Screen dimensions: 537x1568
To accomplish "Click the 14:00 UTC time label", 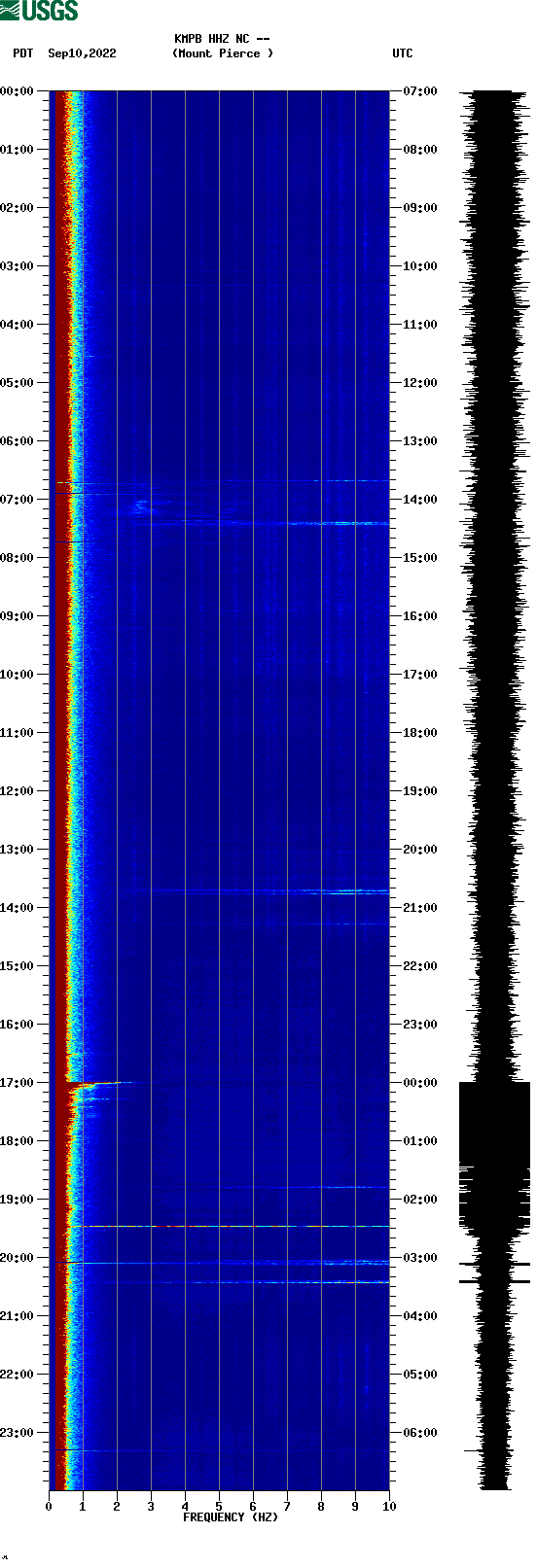I will point(420,500).
